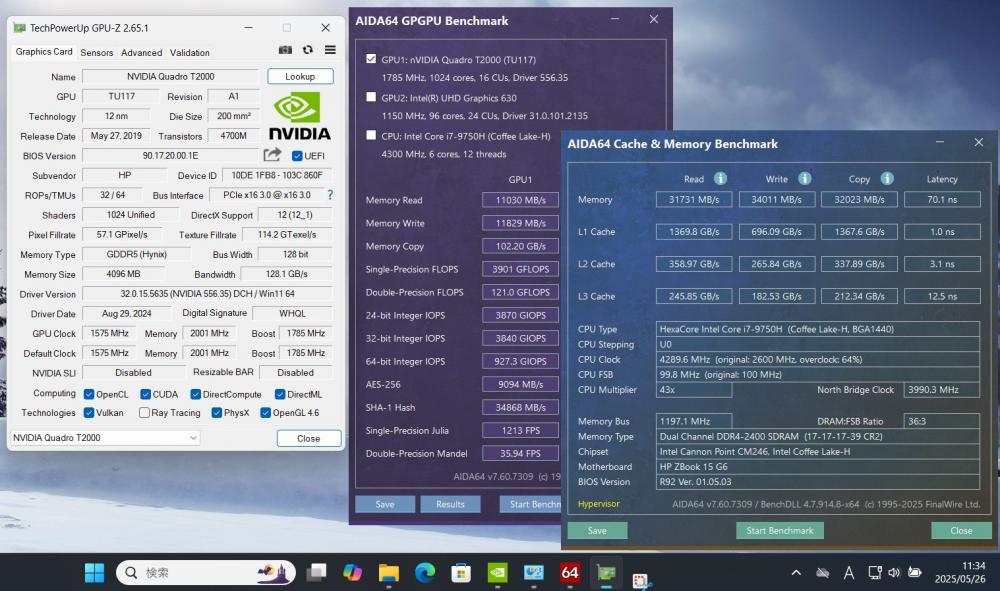Image resolution: width=1000 pixels, height=591 pixels.
Task: Toggle the DirectCompute checkbox
Action: point(196,394)
